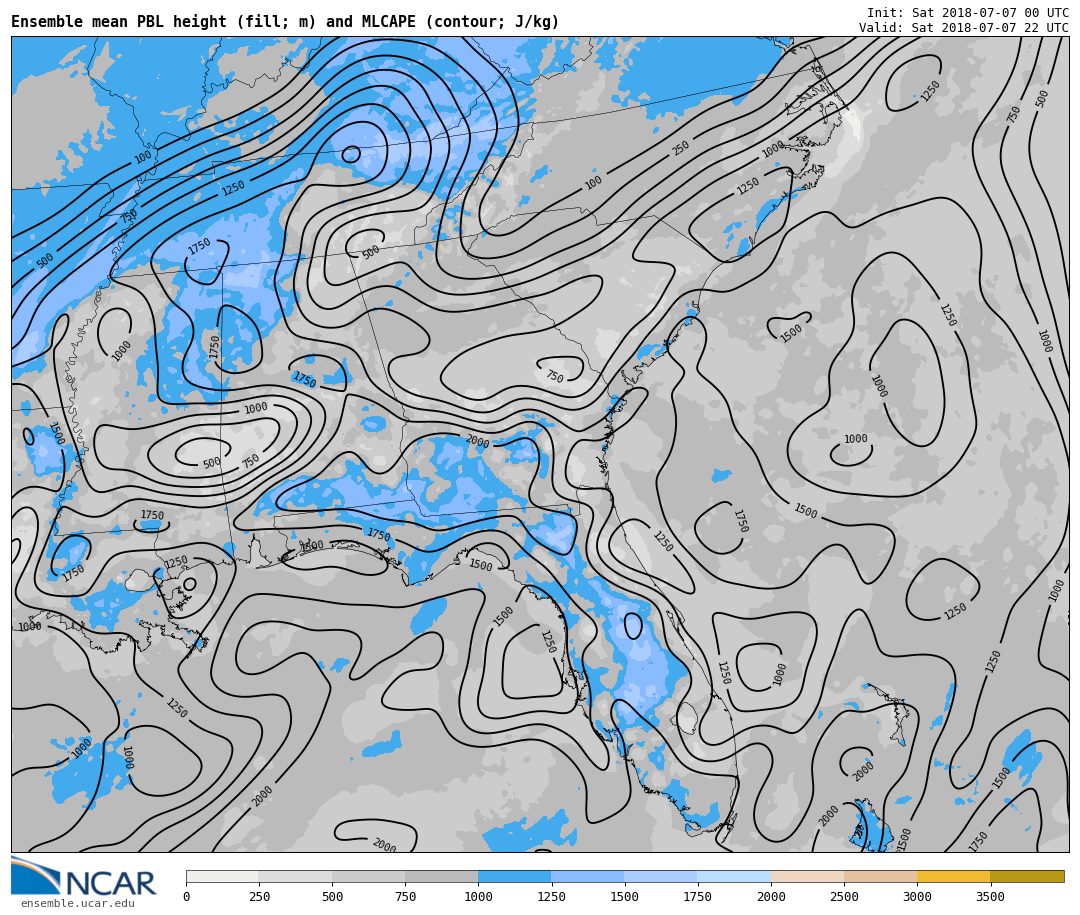Select the map title about PBL height and MLCAPE
Viewport: 1080px width, 915px height.
[x=284, y=22]
